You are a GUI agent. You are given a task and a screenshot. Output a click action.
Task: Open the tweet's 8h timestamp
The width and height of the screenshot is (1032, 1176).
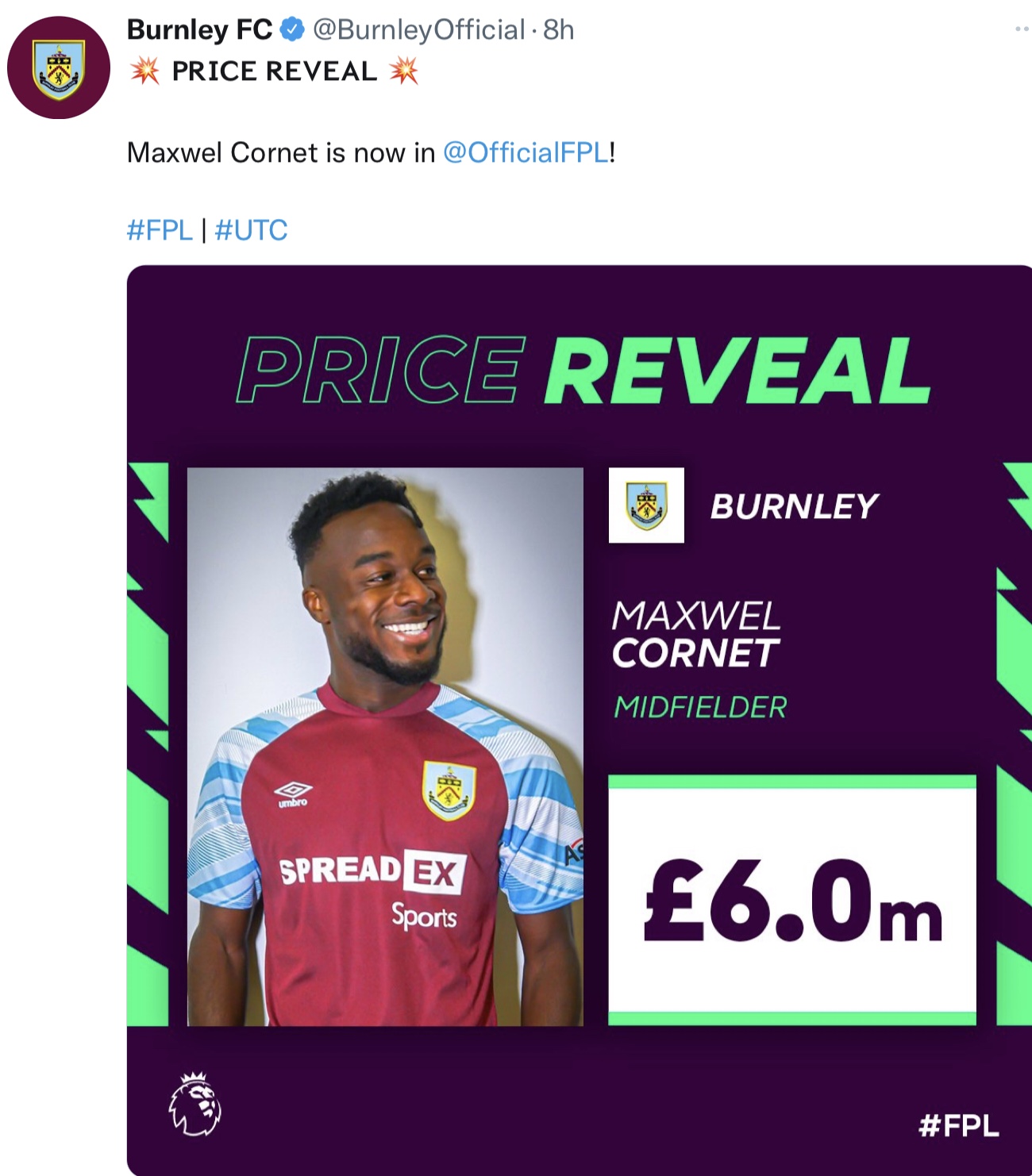tap(559, 30)
